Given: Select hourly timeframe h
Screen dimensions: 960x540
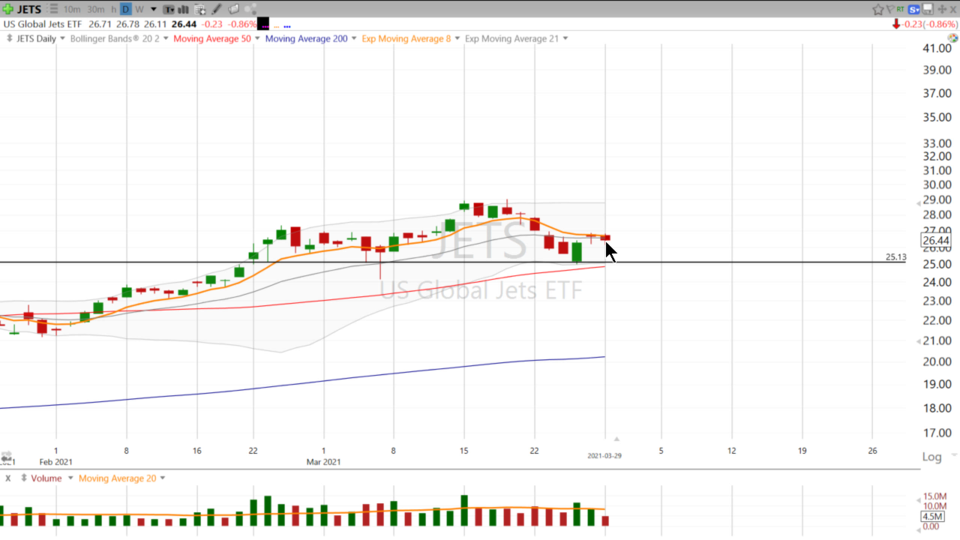Looking at the screenshot, I should coord(113,9).
